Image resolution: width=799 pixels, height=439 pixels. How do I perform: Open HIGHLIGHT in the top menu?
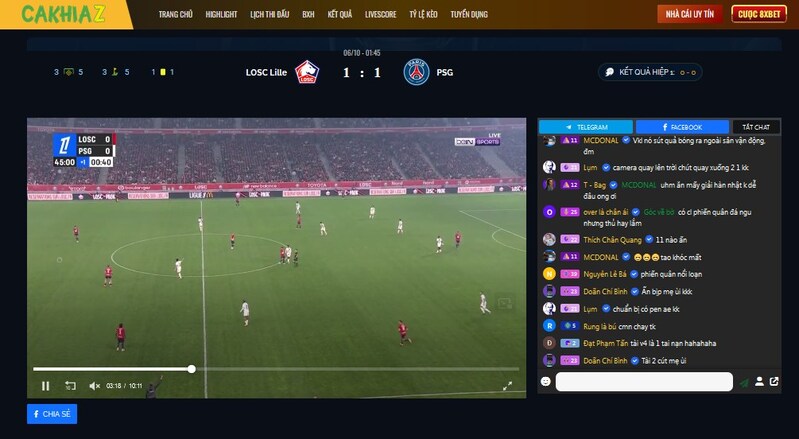221,14
